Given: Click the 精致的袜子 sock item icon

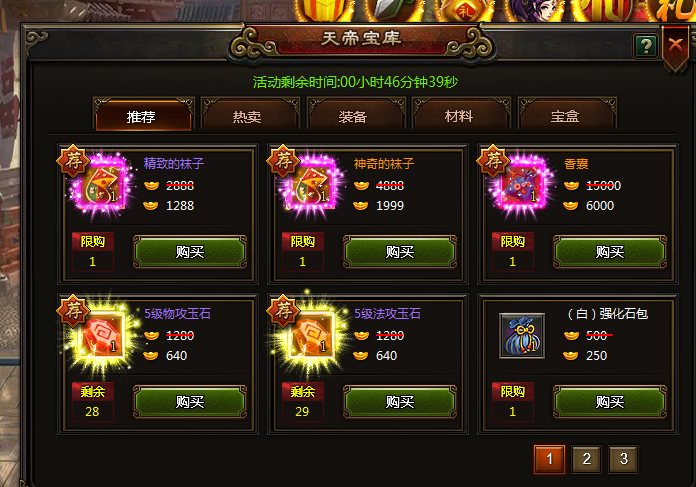Looking at the screenshot, I should [x=102, y=187].
